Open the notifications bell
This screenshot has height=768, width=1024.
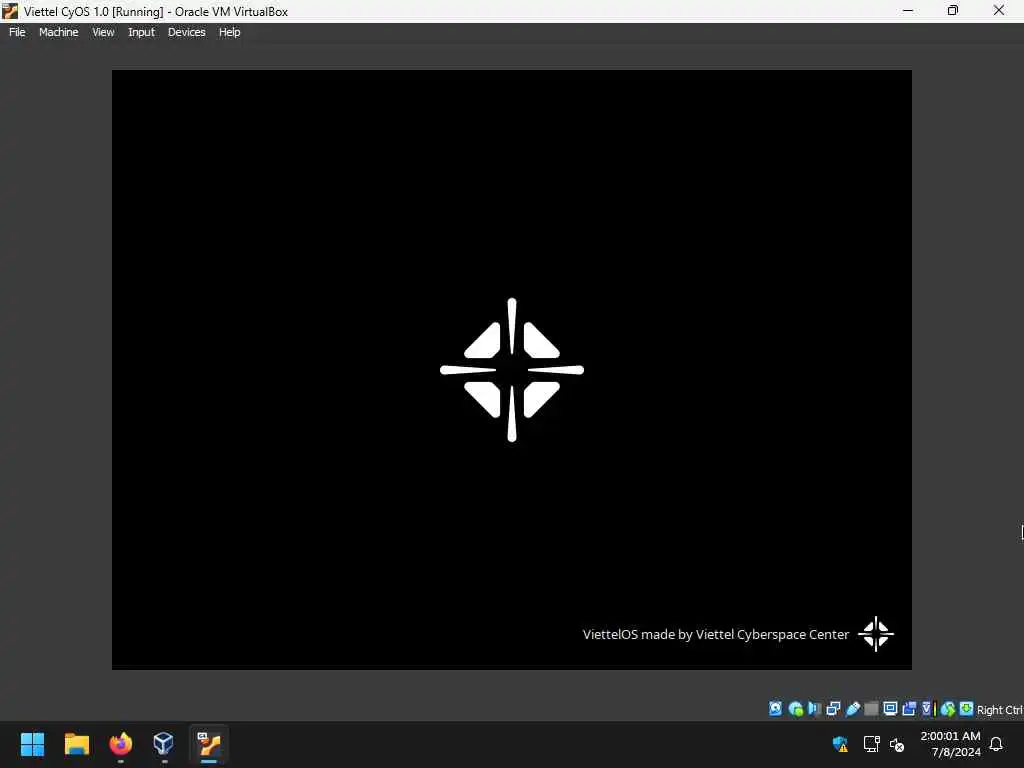(996, 744)
